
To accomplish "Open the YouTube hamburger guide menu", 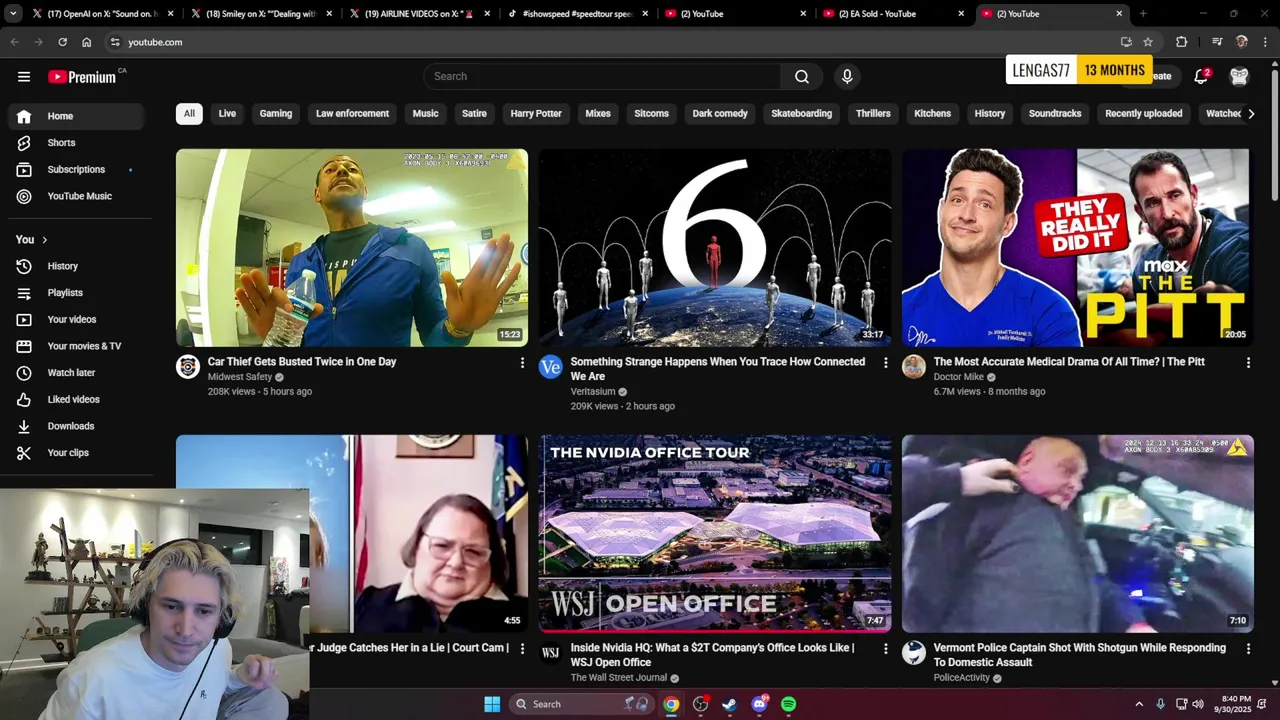I will pos(24,76).
